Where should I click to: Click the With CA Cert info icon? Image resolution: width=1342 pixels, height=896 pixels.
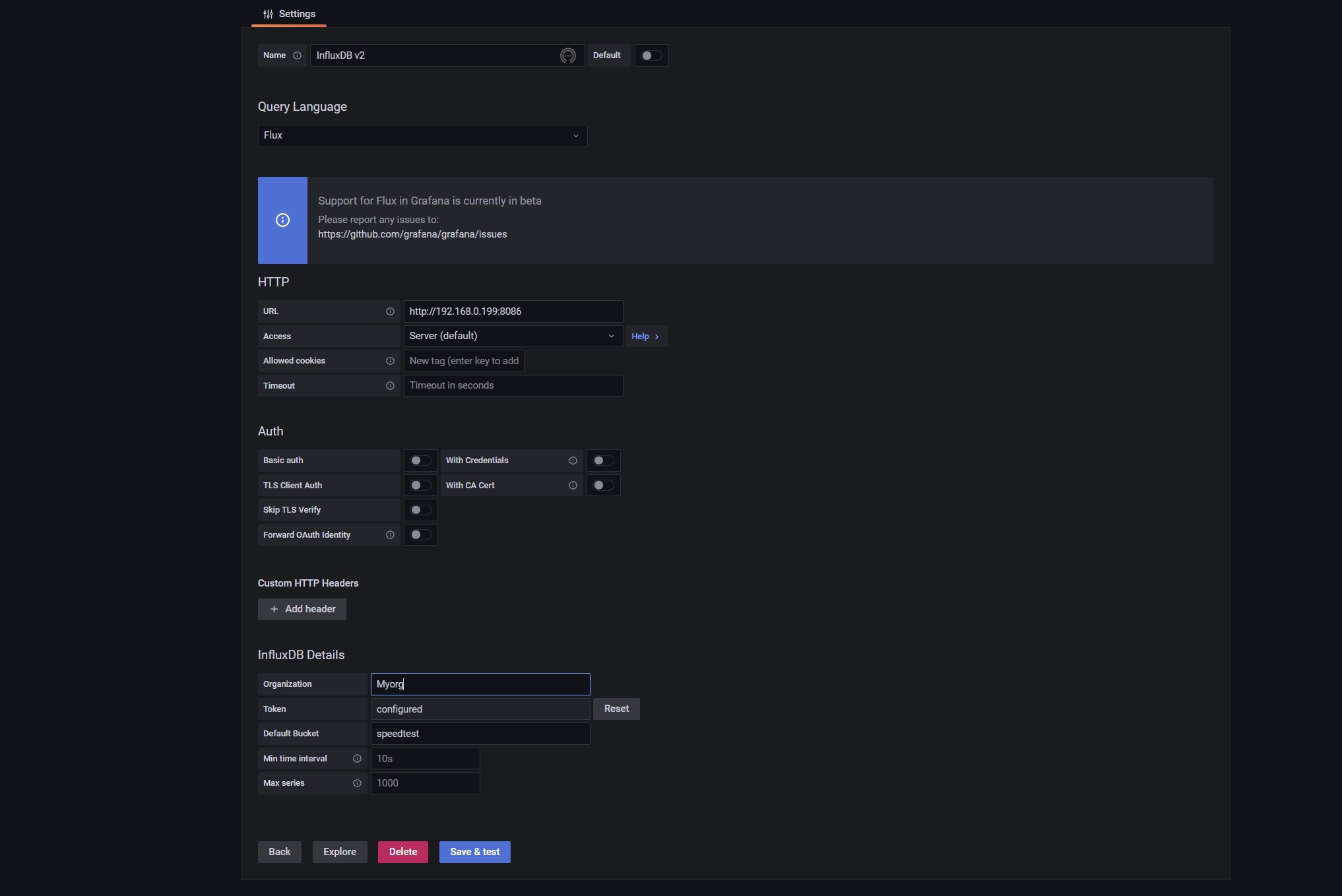click(573, 486)
